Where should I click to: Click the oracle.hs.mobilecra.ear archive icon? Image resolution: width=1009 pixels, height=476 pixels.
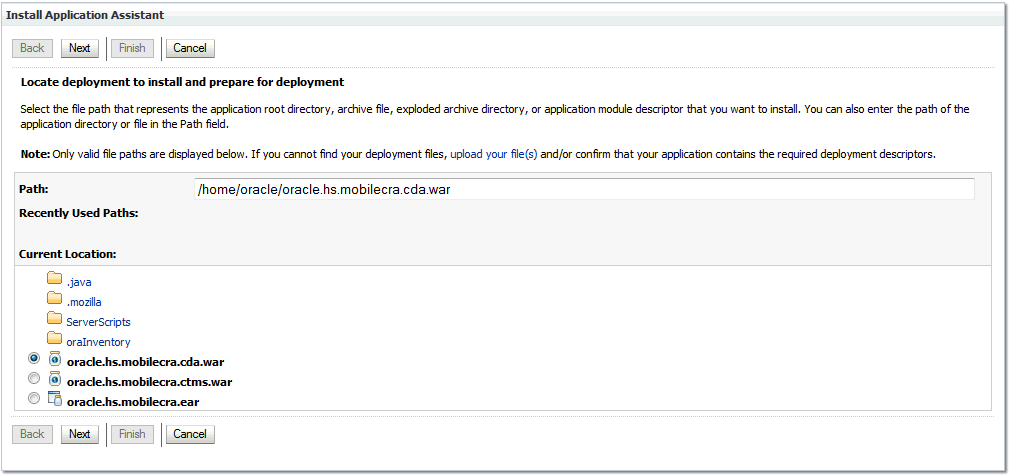tap(55, 399)
